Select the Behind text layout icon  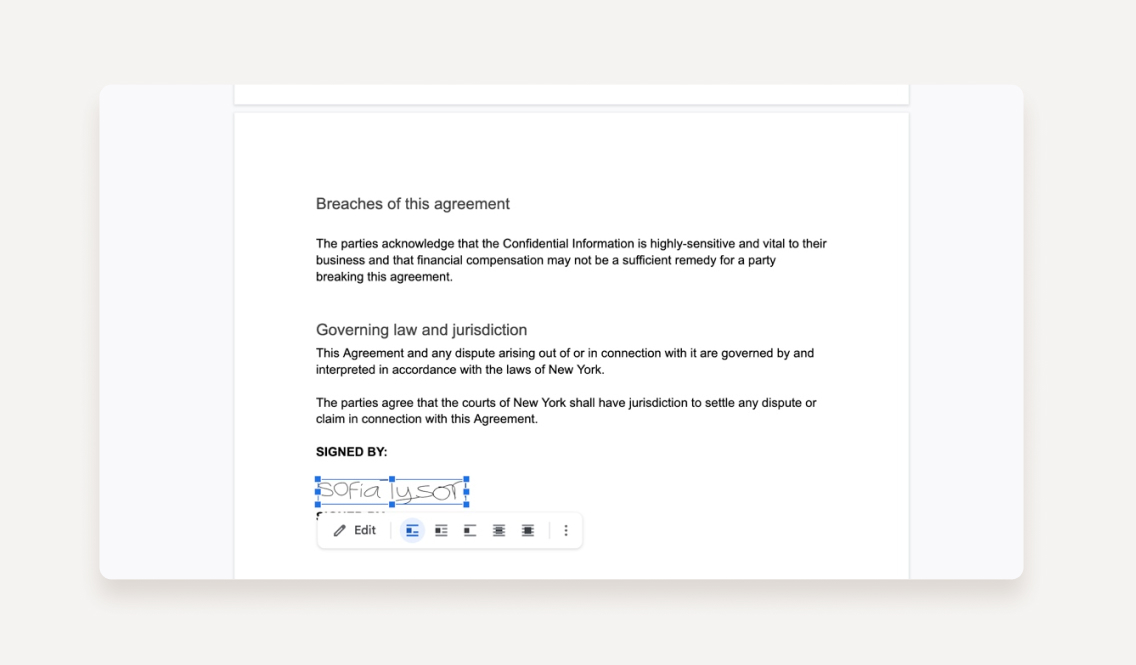[x=499, y=530]
